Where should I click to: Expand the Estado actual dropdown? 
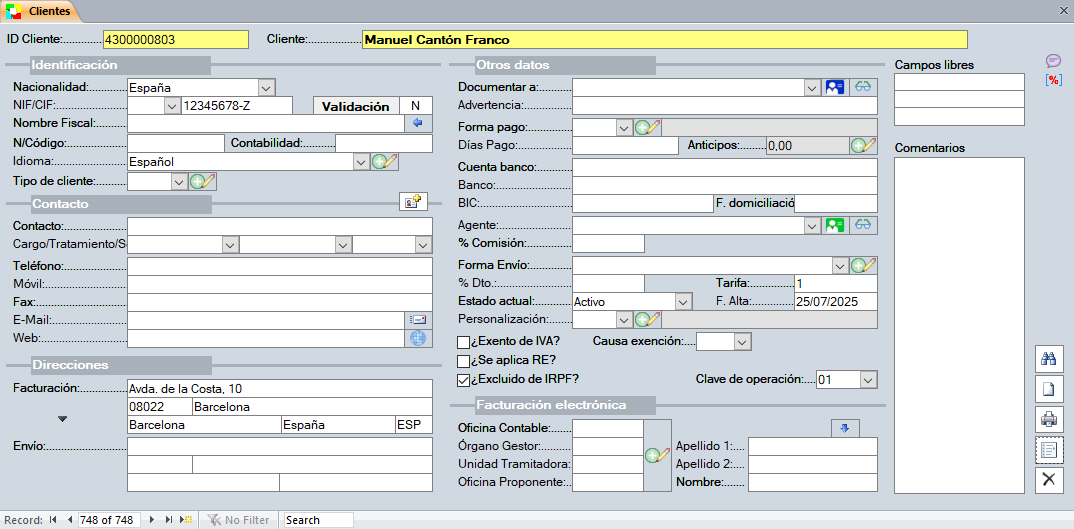684,301
